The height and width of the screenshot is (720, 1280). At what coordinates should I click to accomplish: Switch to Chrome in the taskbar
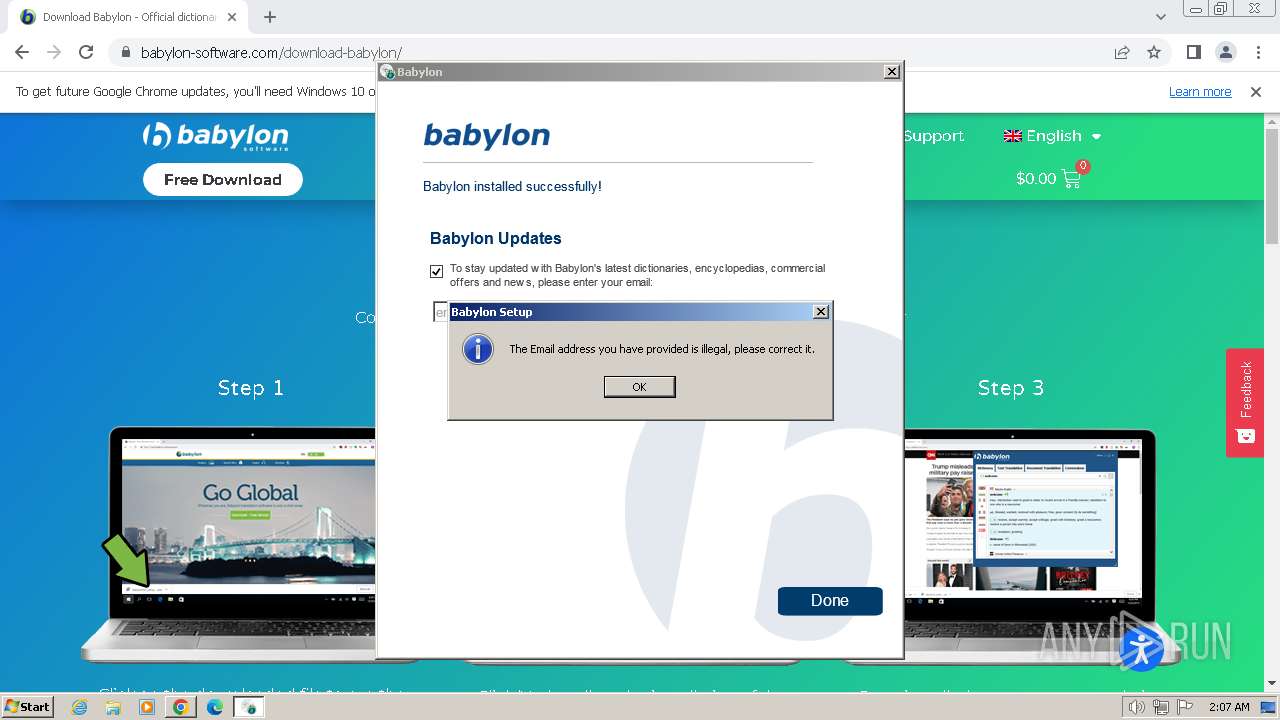[181, 707]
